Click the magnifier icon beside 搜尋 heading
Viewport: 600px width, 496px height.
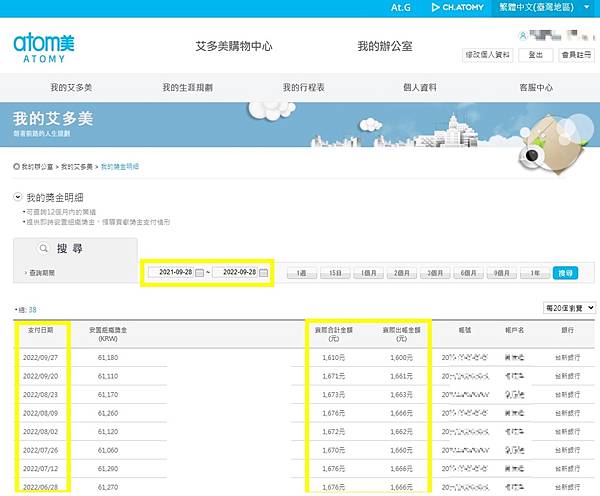pyautogui.click(x=44, y=248)
